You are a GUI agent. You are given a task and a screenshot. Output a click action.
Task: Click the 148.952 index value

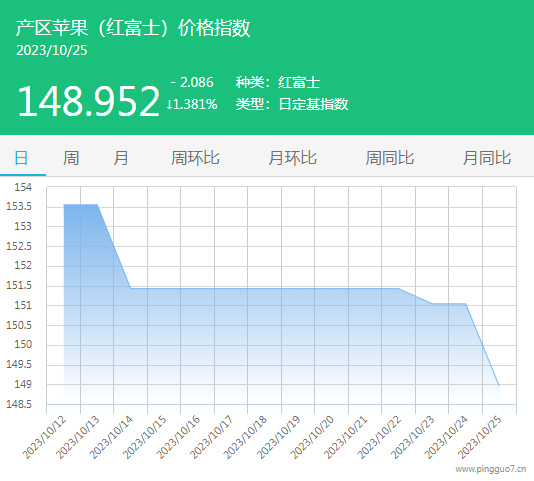coord(89,101)
